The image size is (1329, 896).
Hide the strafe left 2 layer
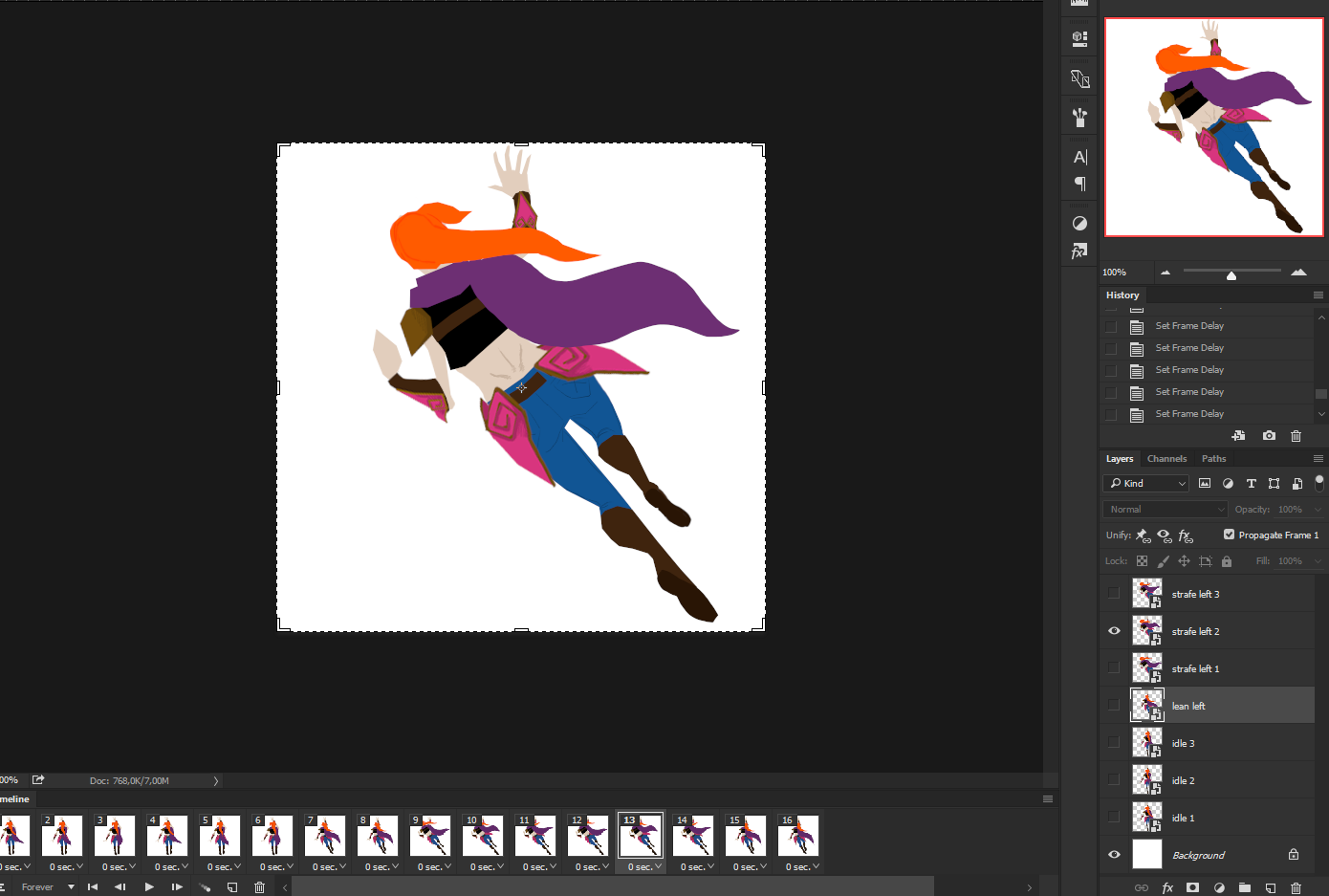pos(1114,631)
